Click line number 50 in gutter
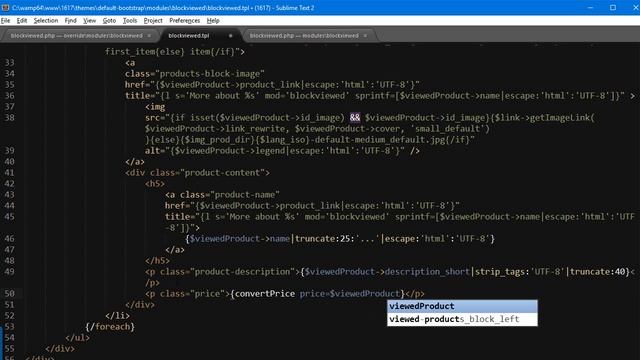 (x=9, y=293)
